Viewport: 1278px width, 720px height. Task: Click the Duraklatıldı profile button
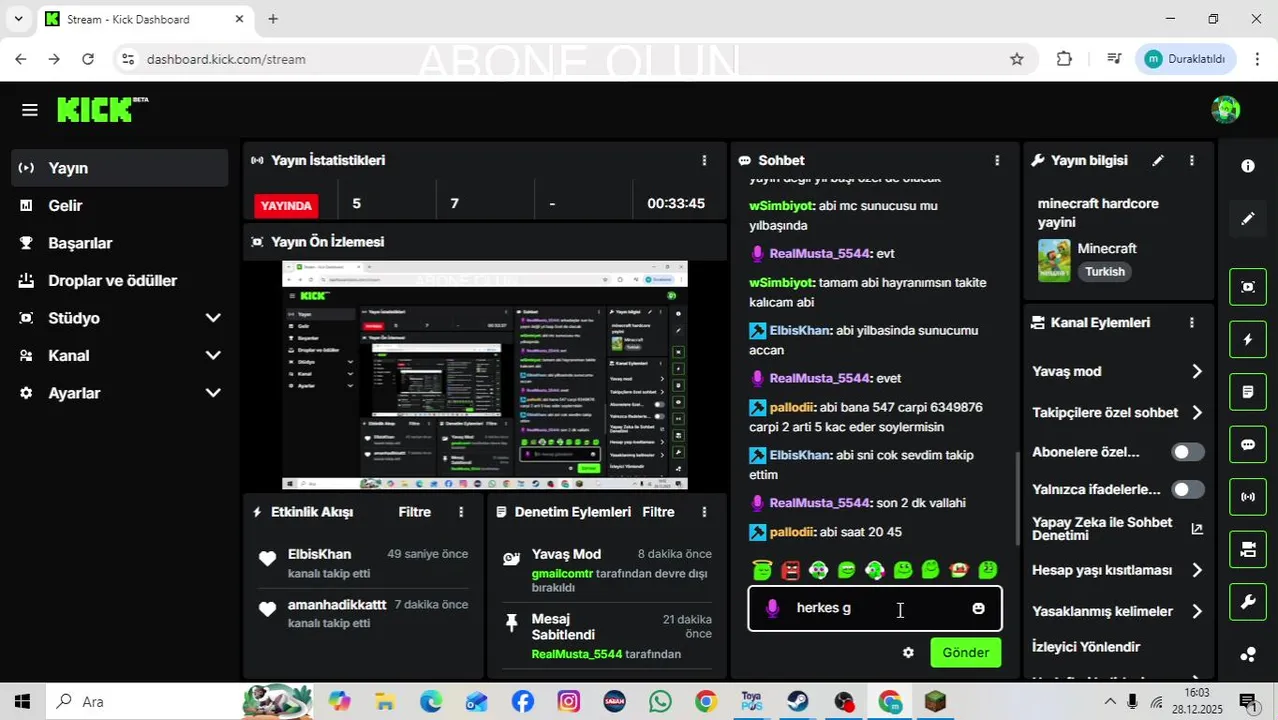pyautogui.click(x=1185, y=59)
